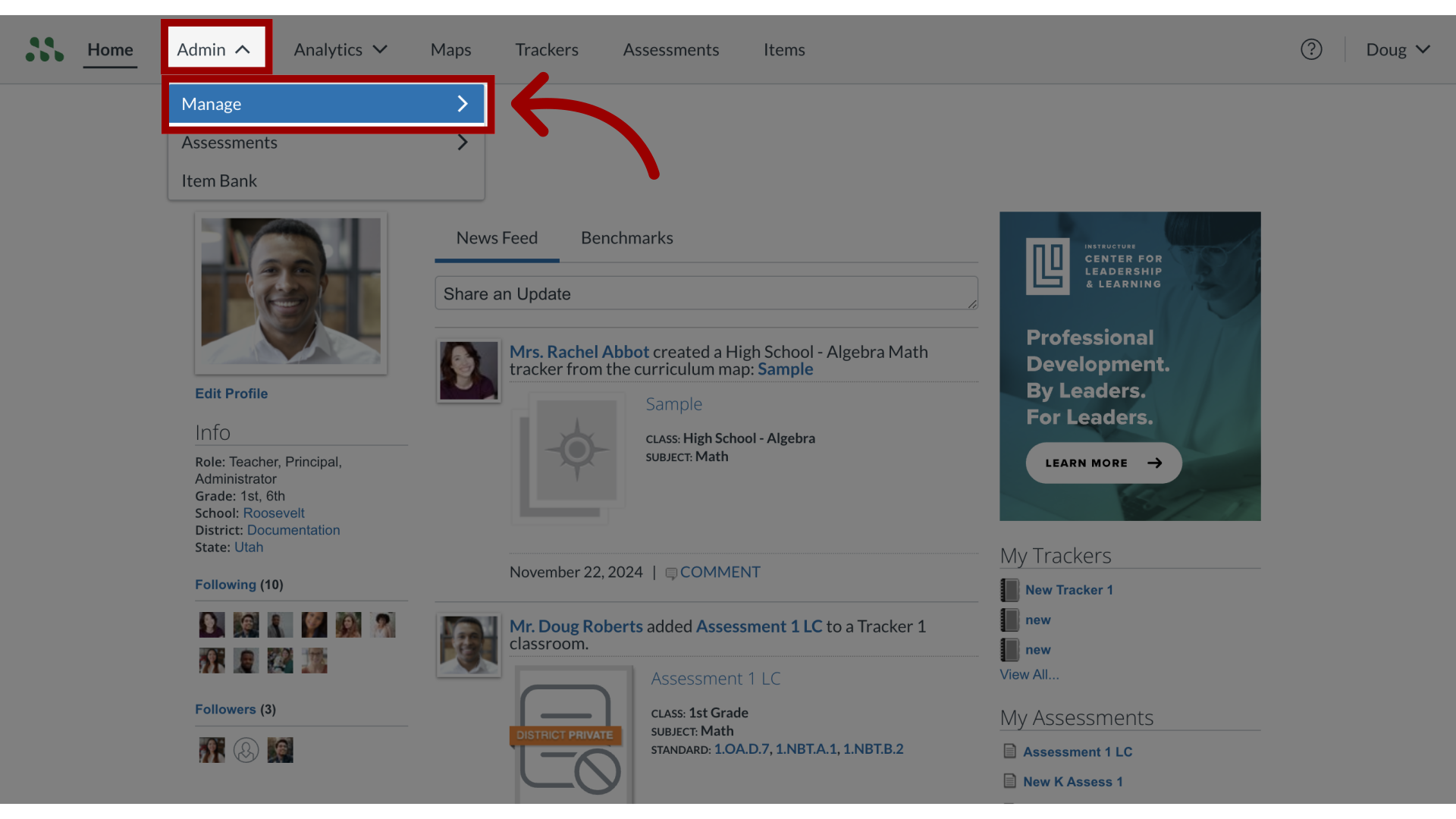Click the Followers link
The height and width of the screenshot is (819, 1456).
tap(225, 710)
